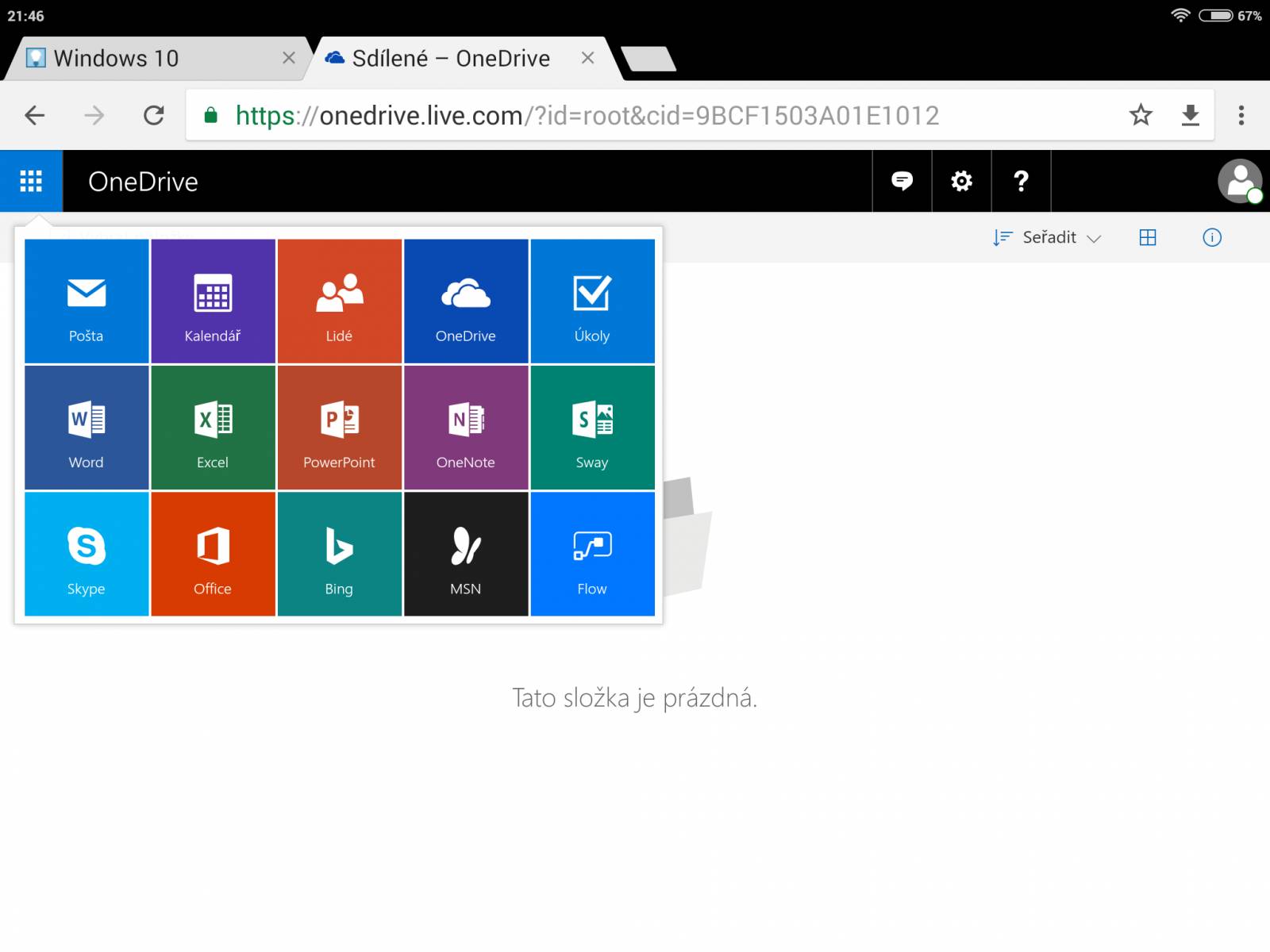The width and height of the screenshot is (1270, 952).
Task: Open the feedback chat bubble icon
Action: (902, 181)
